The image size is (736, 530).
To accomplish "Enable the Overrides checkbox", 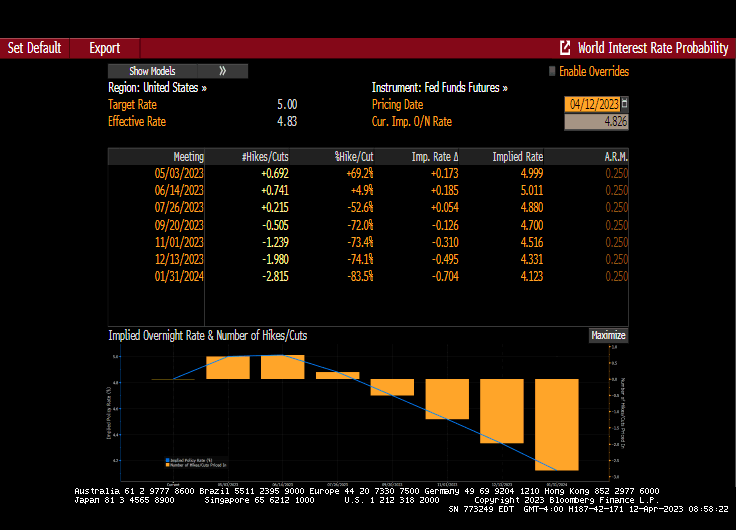I will (551, 71).
